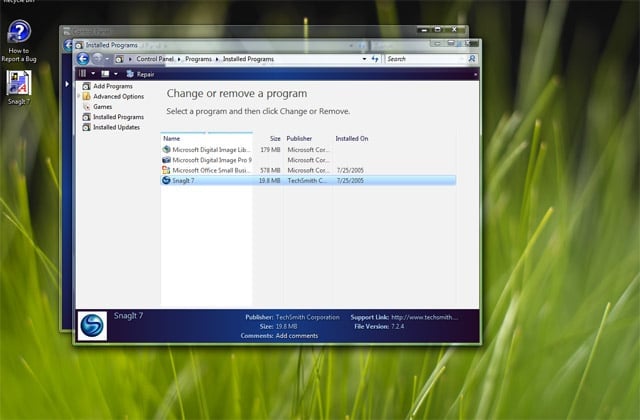Expand the address bar history dropdown
The width and height of the screenshot is (640, 420).
tap(364, 59)
